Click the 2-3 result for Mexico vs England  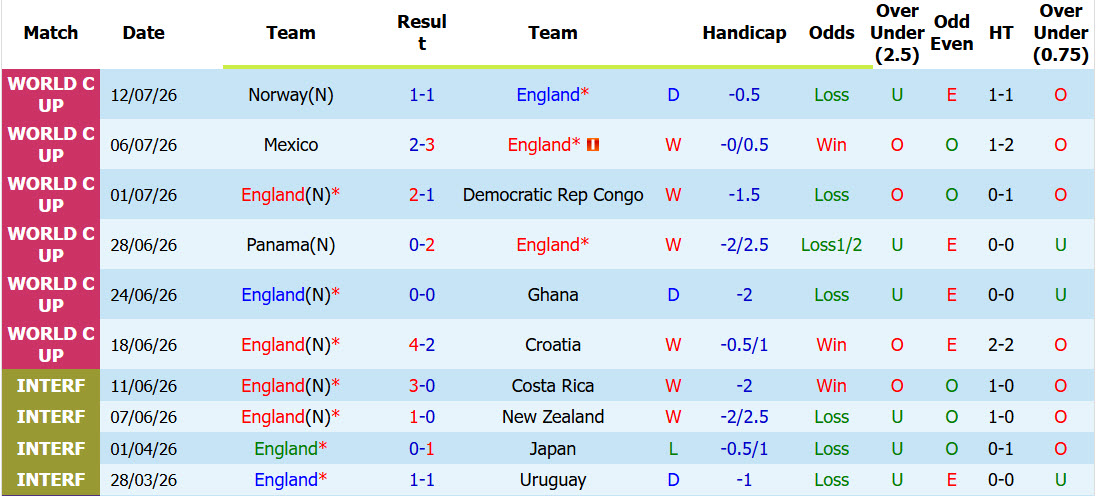click(x=422, y=145)
